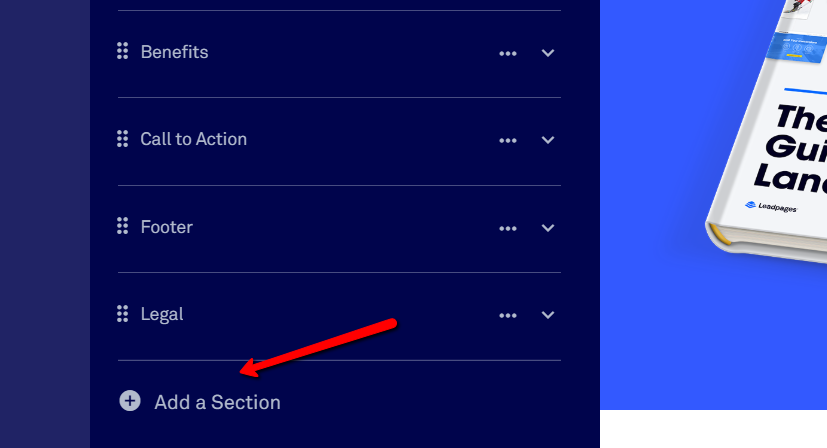827x448 pixels.
Task: Expand the Footer section chevron
Action: click(x=548, y=228)
